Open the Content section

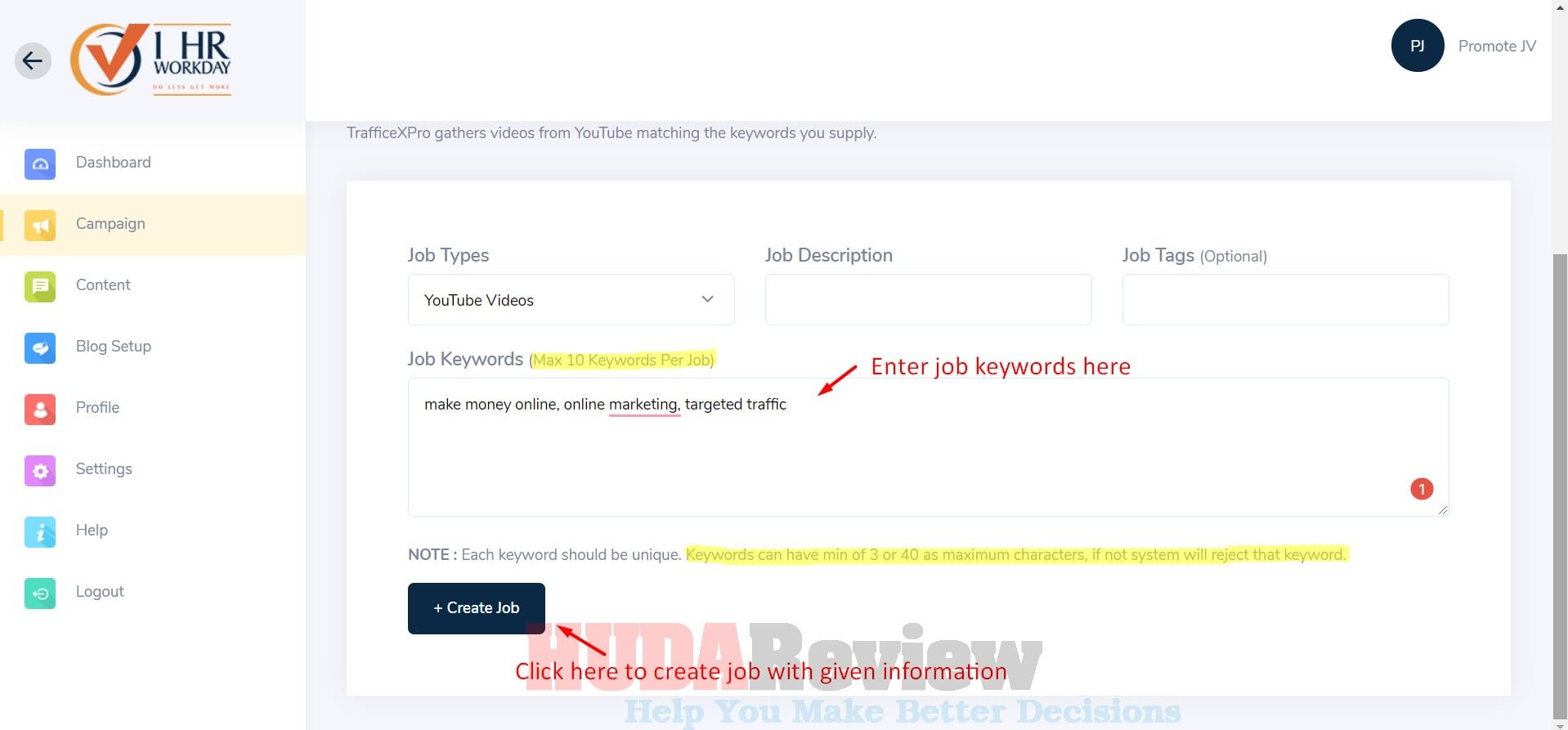pos(103,284)
